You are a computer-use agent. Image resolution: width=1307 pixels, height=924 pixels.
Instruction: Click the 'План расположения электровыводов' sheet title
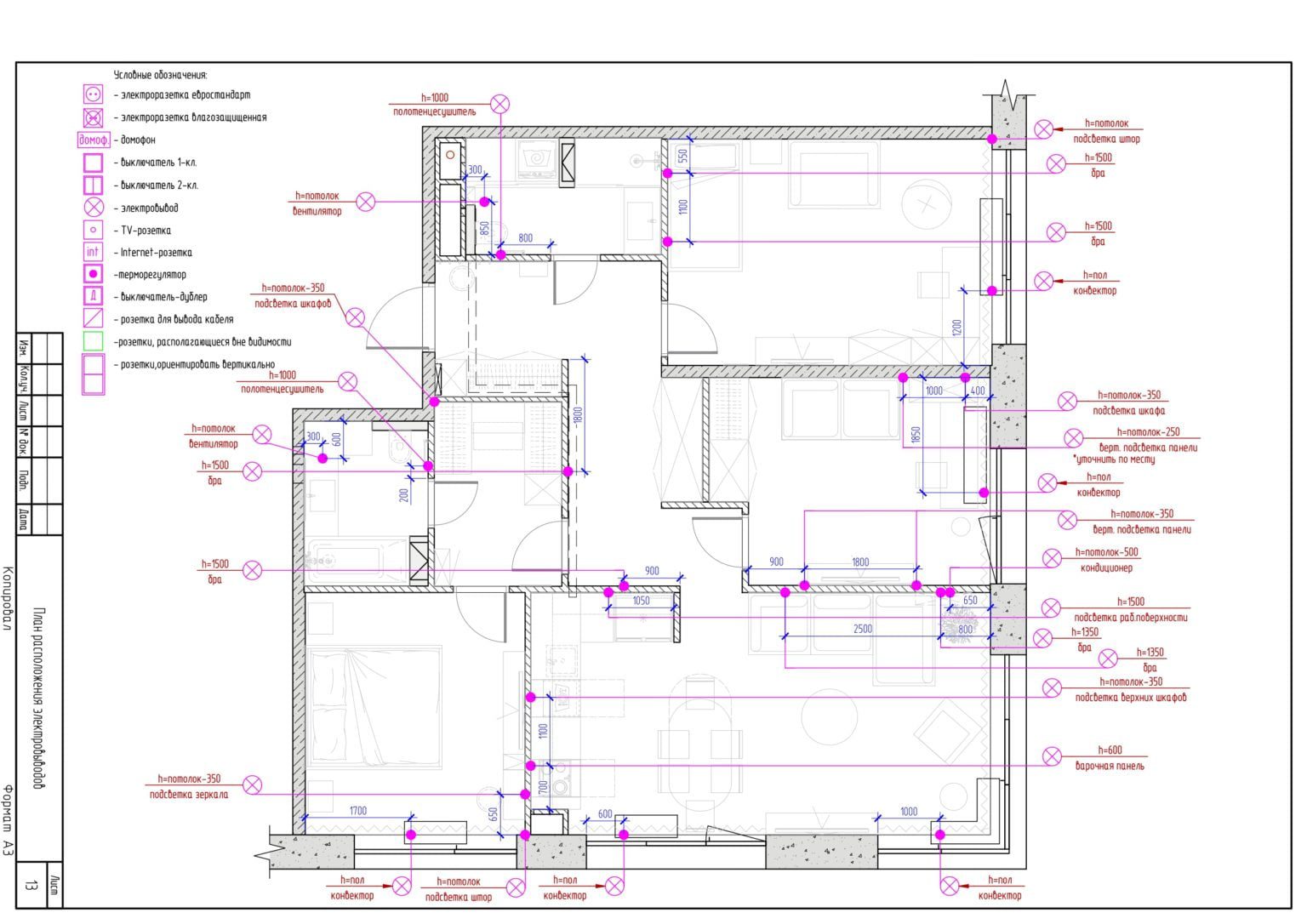coord(38,699)
